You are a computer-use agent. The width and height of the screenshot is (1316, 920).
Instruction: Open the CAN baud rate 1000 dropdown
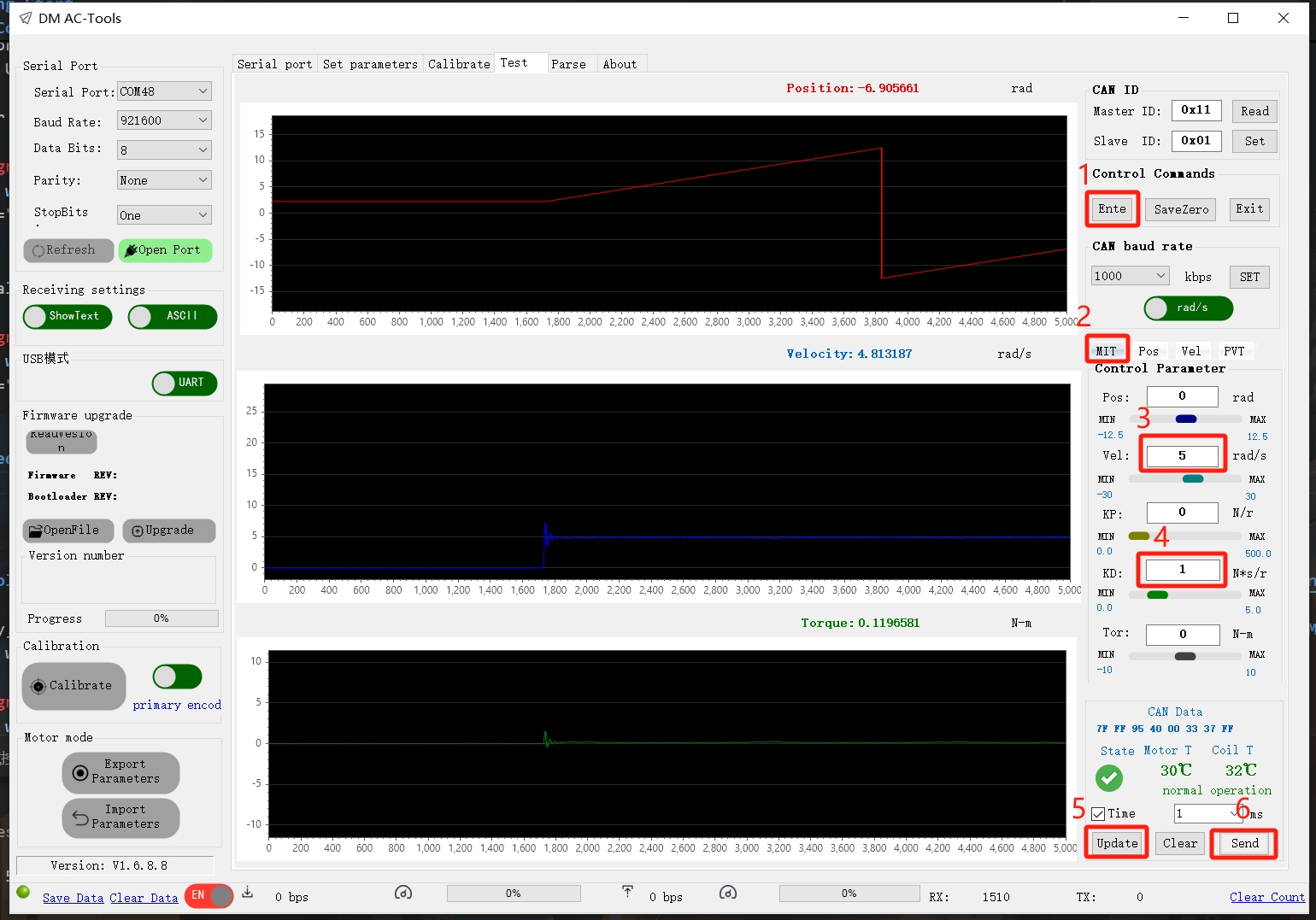1130,276
